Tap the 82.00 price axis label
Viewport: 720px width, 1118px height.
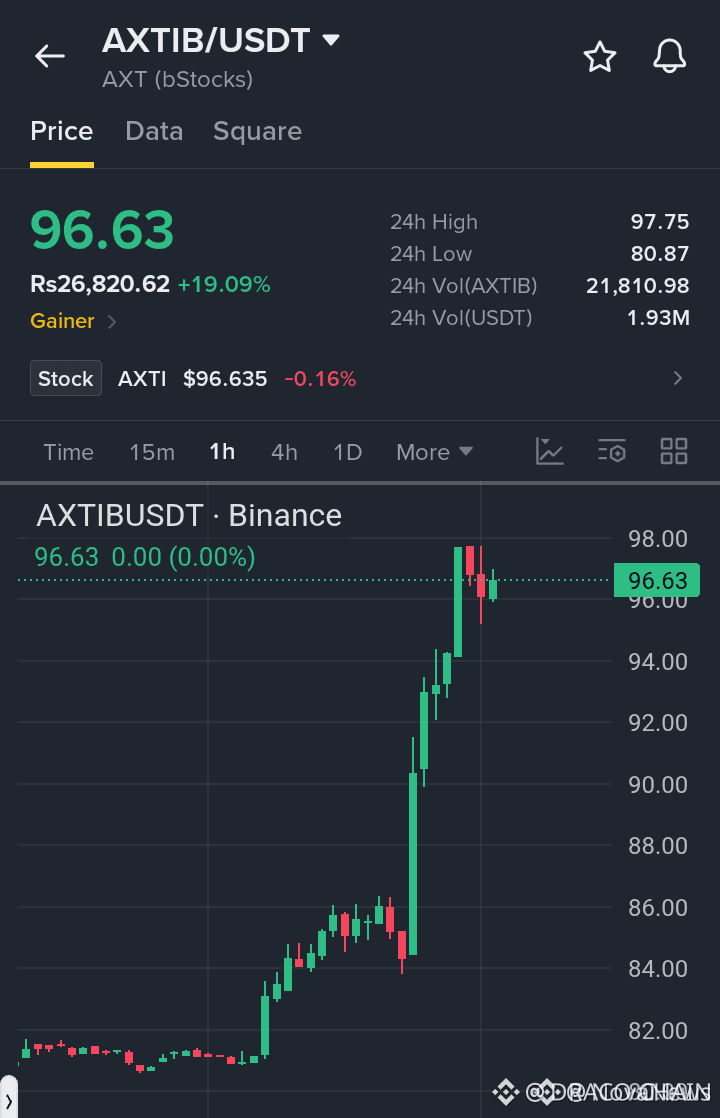(657, 1031)
